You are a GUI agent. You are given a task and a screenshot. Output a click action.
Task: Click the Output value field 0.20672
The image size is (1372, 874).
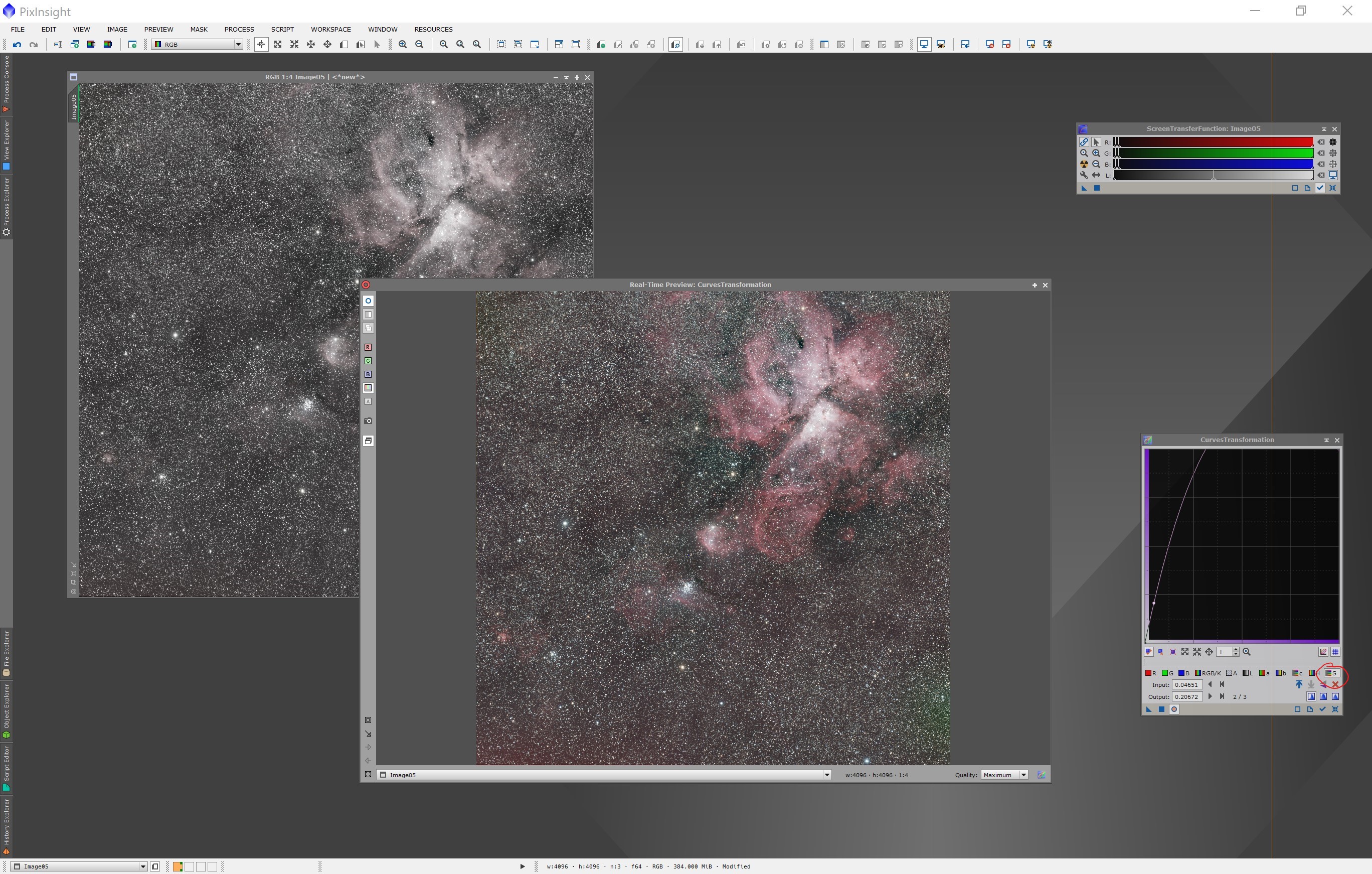[x=1187, y=697]
